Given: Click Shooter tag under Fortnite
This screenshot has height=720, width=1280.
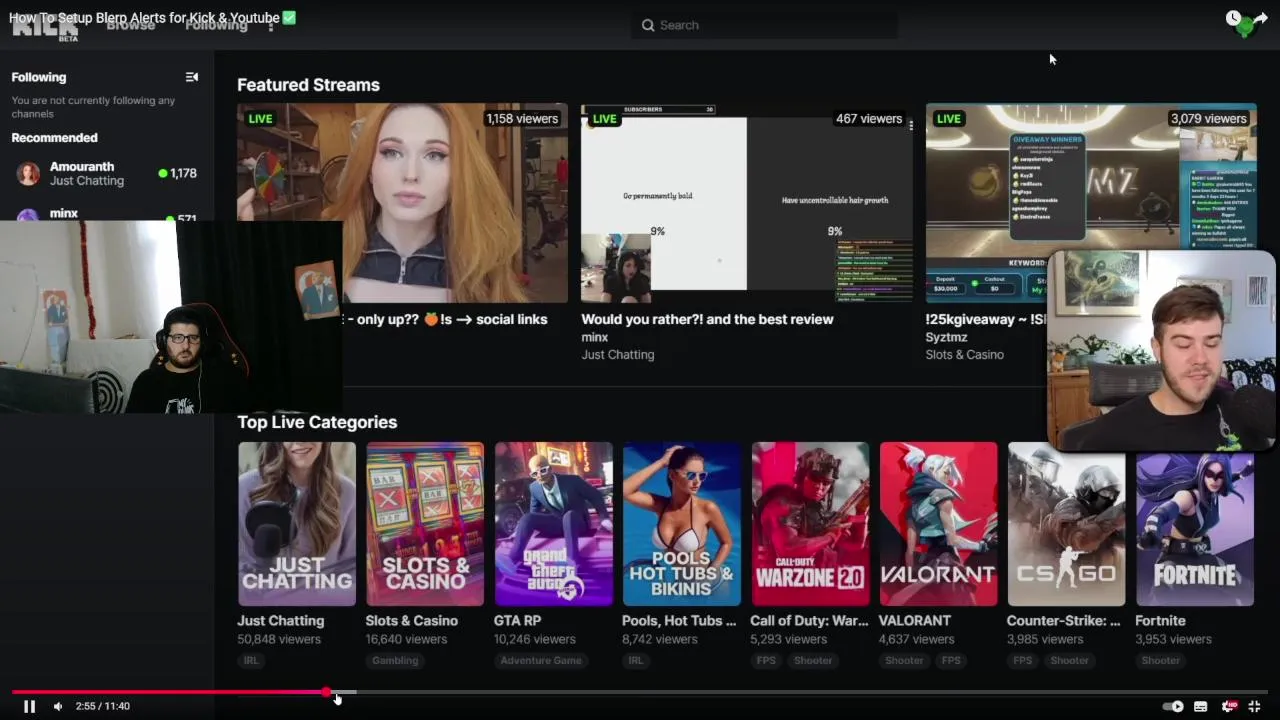Looking at the screenshot, I should pos(1161,660).
